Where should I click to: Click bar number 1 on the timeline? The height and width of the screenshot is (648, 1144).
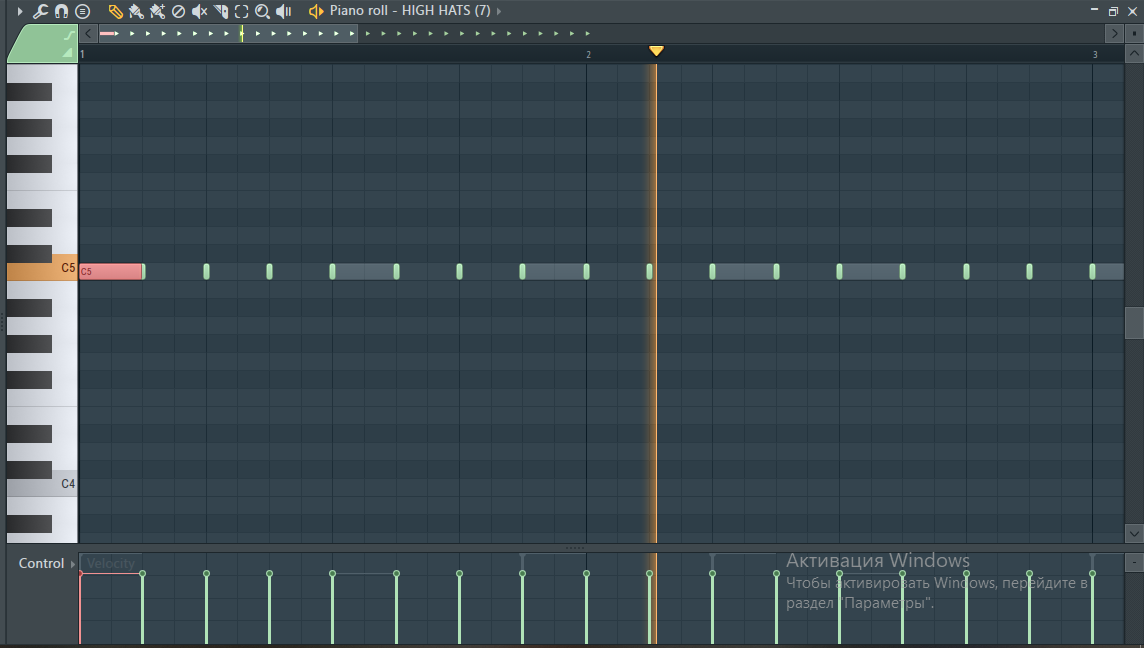82,55
